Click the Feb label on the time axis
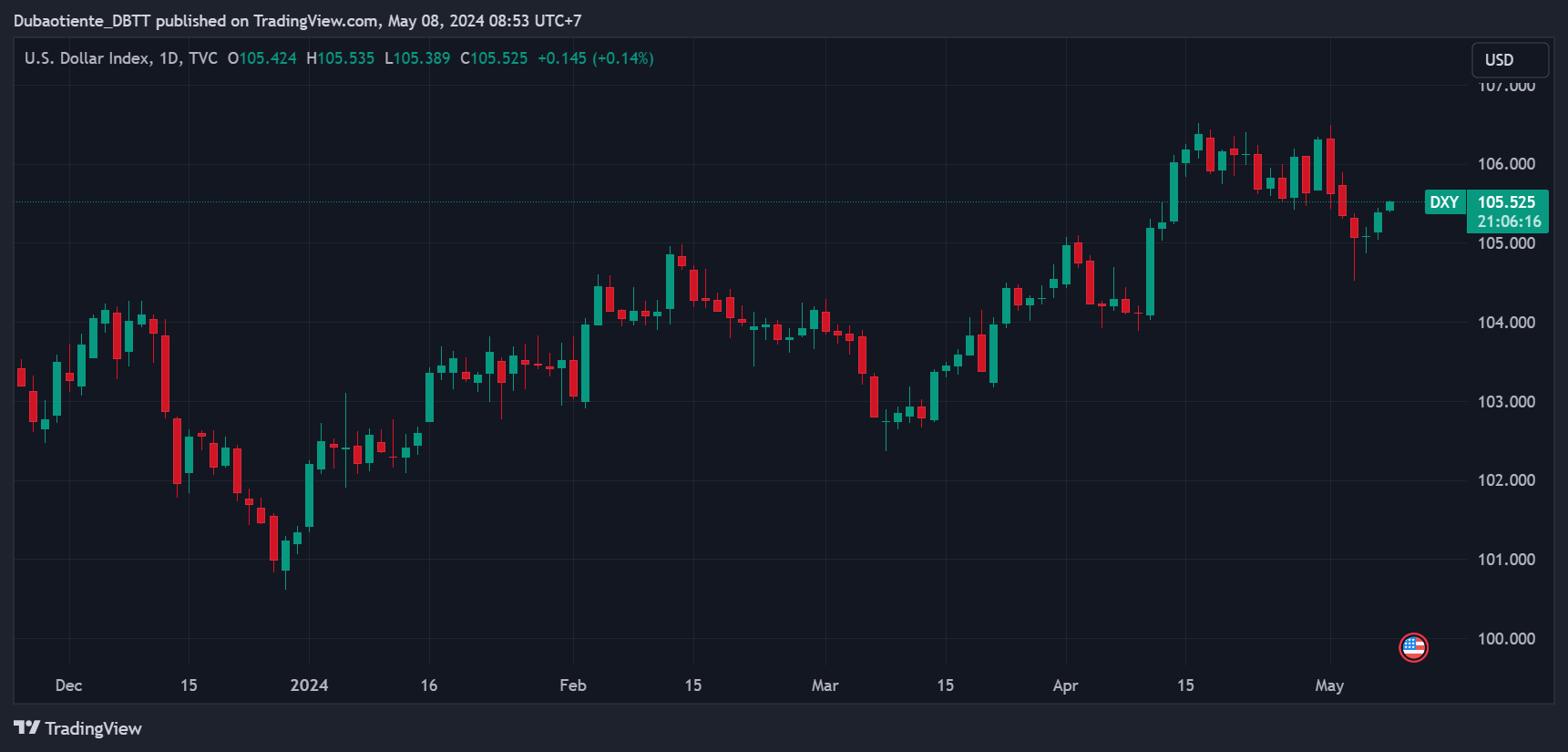The height and width of the screenshot is (752, 1568). click(x=573, y=685)
